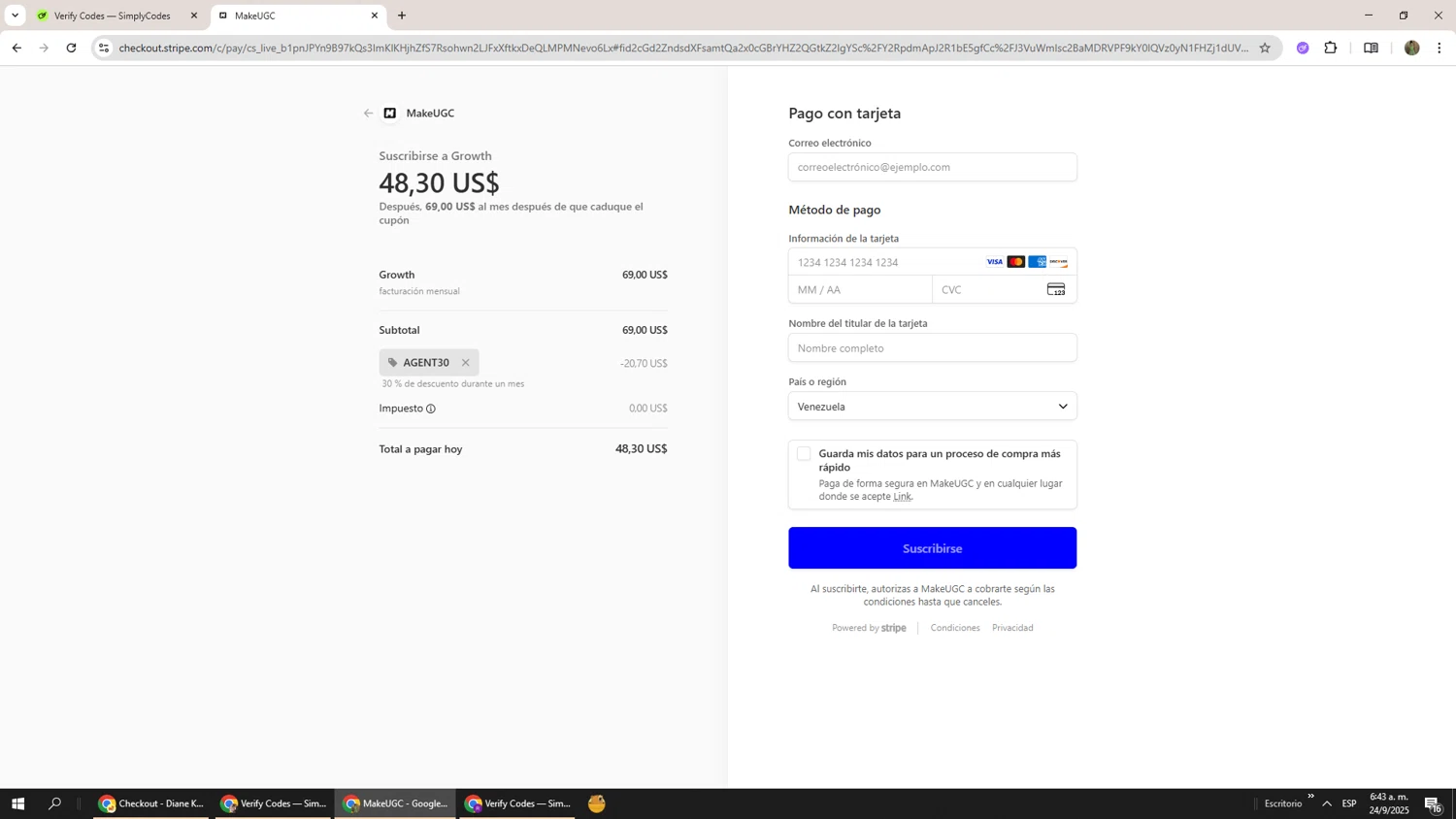Viewport: 1456px width, 819px height.
Task: Open the Link hyperlink in save-data text
Action: 902,496
